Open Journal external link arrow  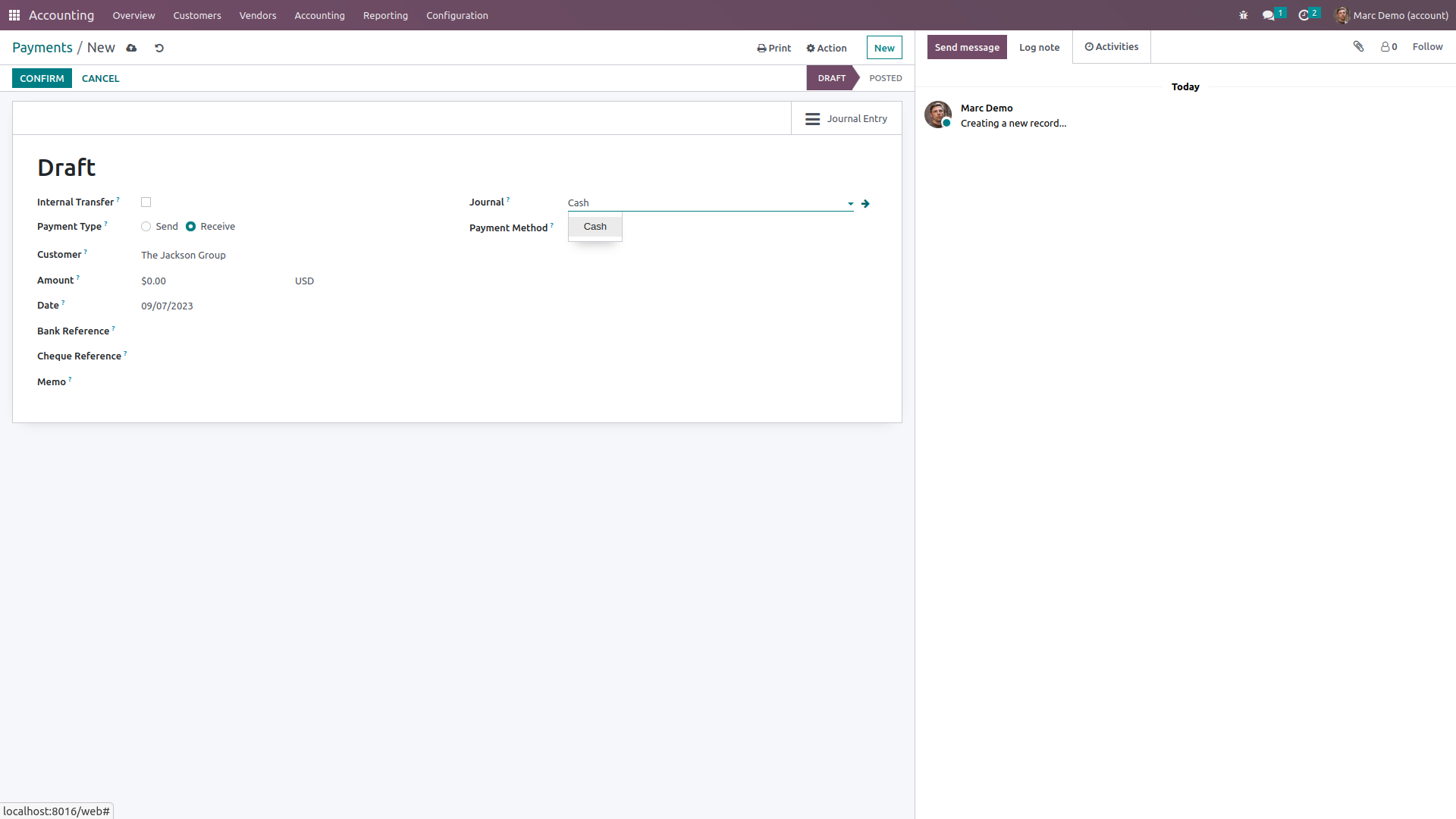(865, 203)
